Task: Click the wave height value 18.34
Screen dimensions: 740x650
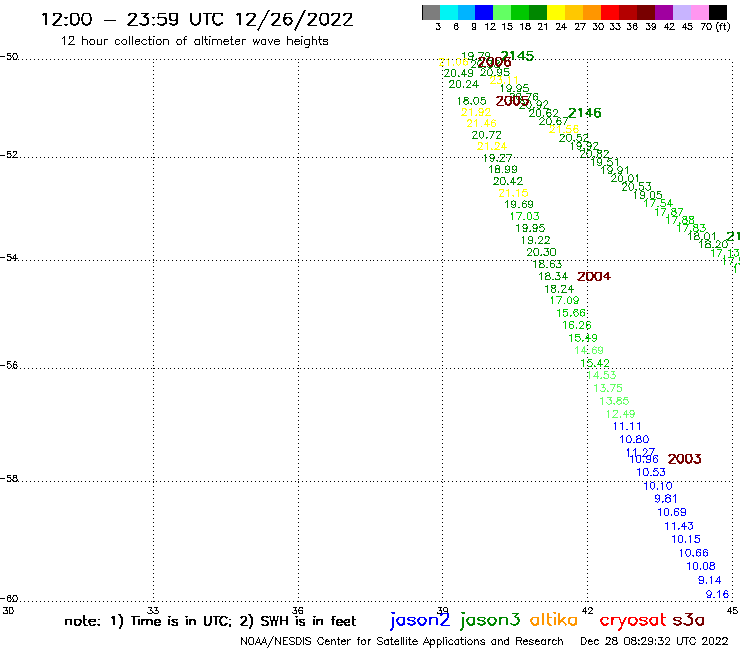Action: coord(553,276)
